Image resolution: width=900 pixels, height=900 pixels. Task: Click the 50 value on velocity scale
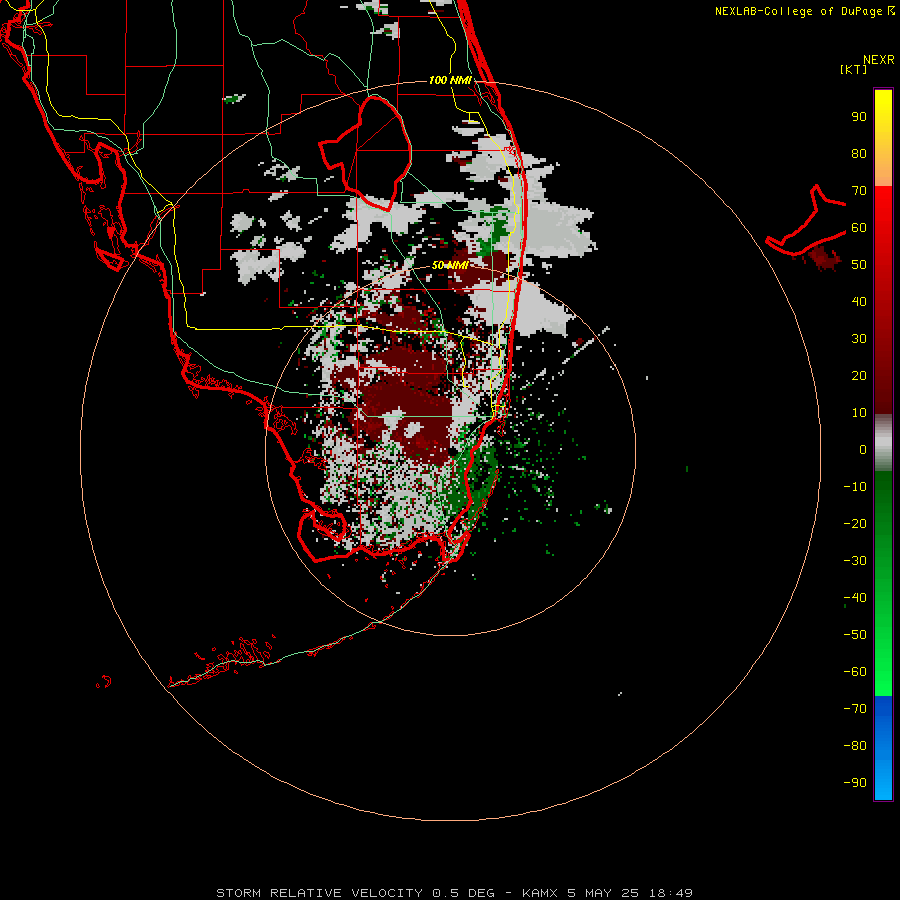tap(859, 265)
